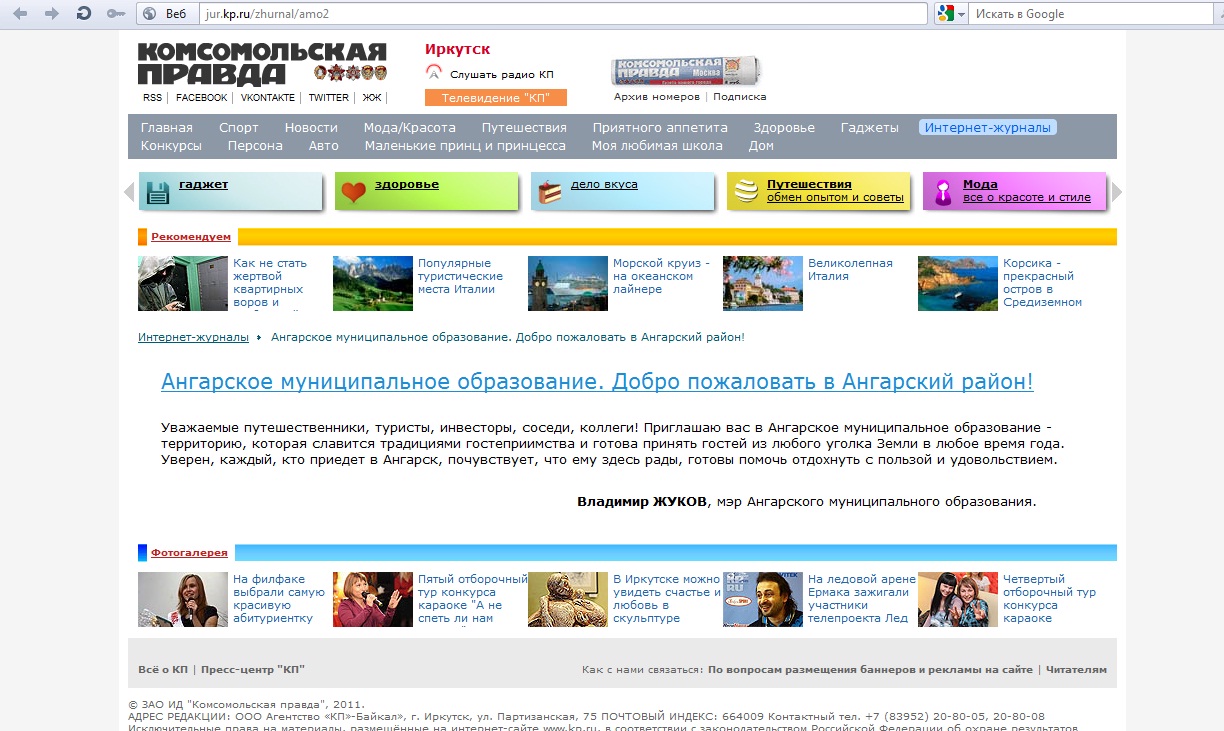Click the key (password wand) icon
The image size is (1224, 731).
115,14
